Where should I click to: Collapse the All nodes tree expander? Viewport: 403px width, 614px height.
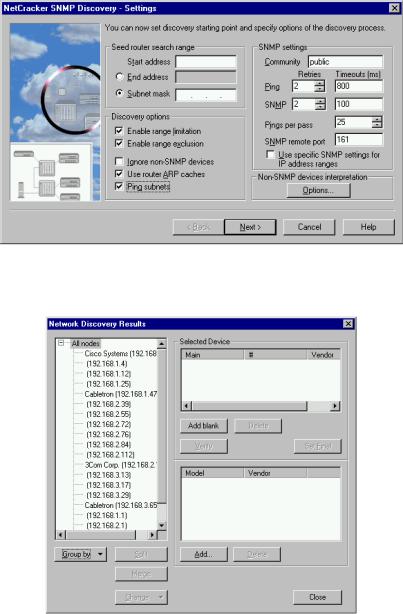(61, 343)
